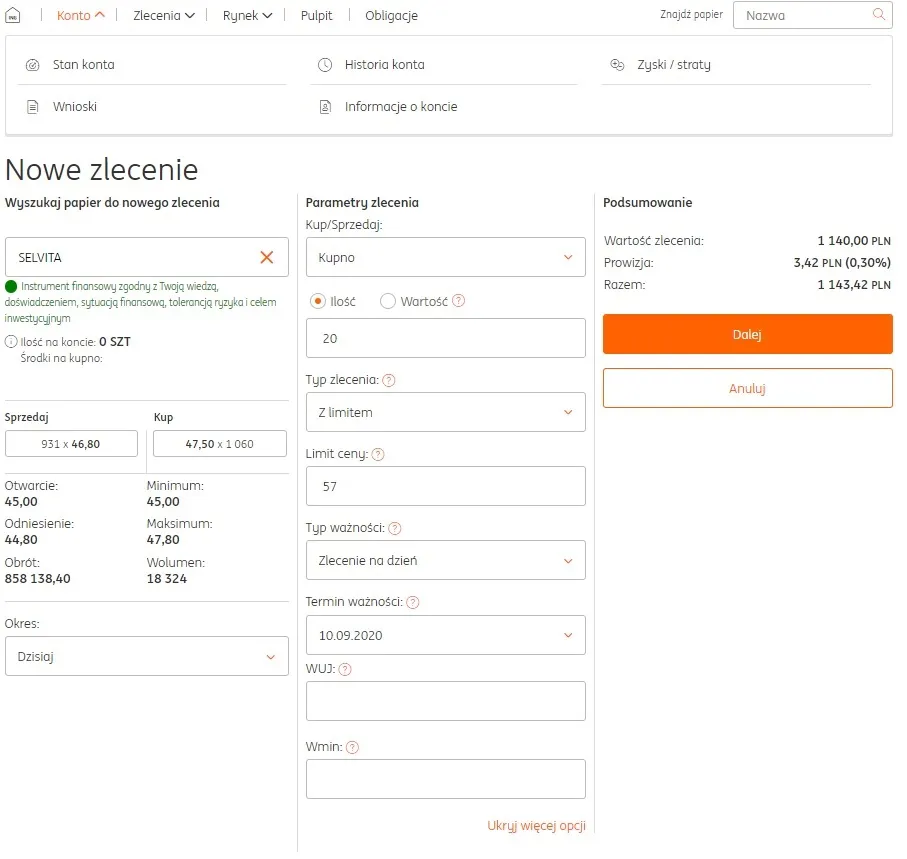
Task: Click the Kup offer 47,50 x 1 060
Action: click(x=220, y=444)
